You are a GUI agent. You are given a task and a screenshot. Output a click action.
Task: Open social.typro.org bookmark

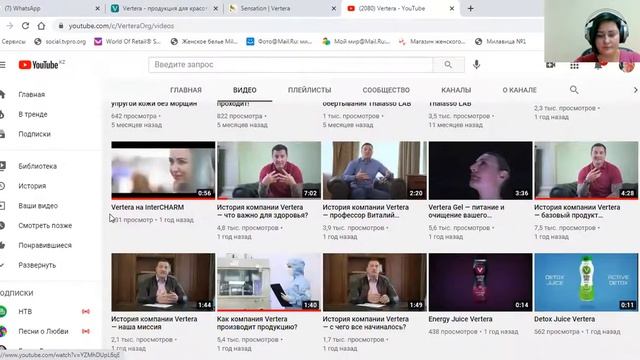[x=60, y=41]
